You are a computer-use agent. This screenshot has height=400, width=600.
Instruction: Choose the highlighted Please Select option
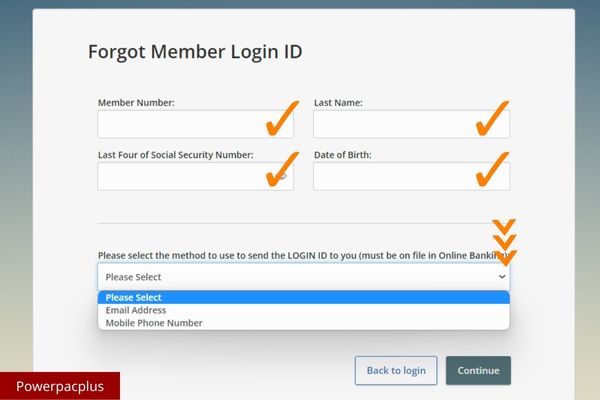coord(304,297)
